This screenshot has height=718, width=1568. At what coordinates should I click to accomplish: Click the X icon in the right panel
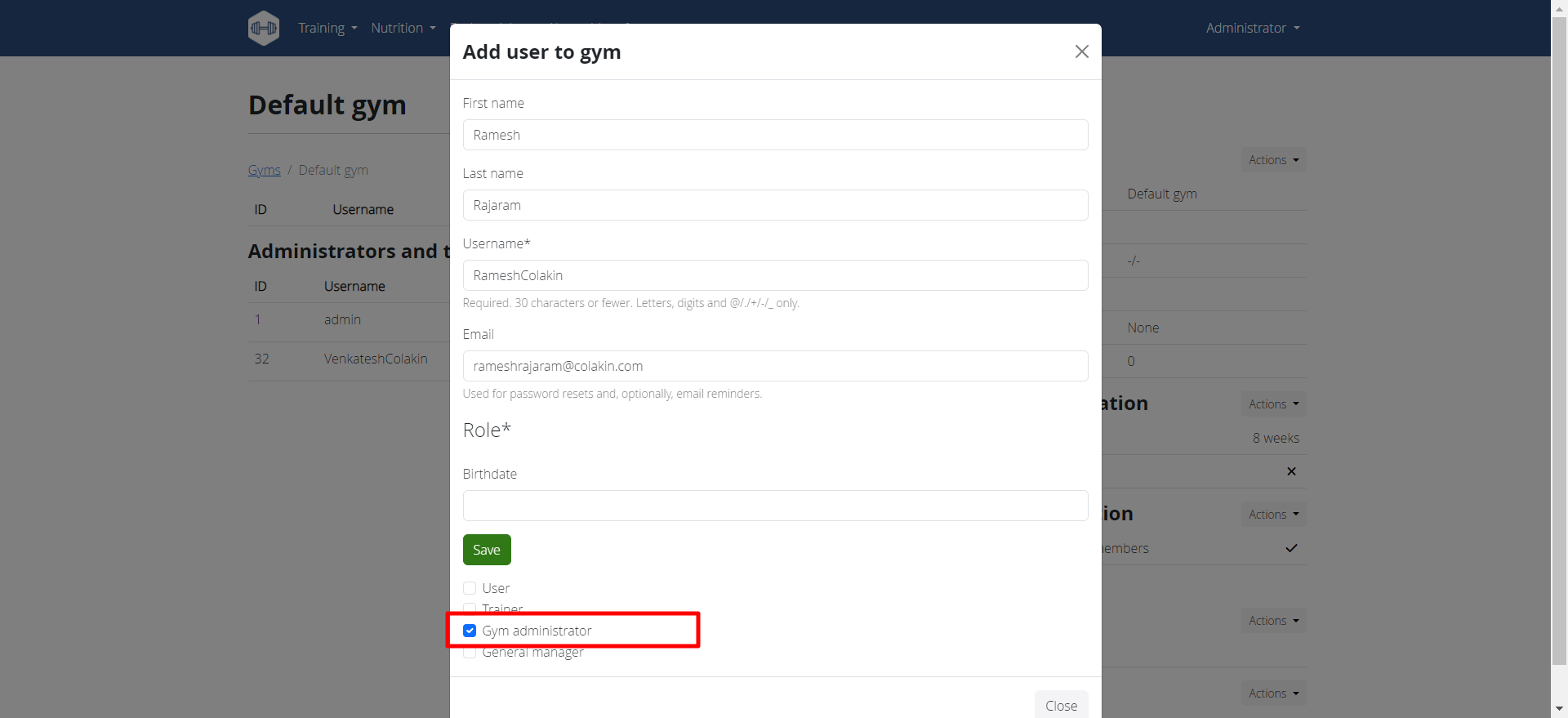point(1290,471)
